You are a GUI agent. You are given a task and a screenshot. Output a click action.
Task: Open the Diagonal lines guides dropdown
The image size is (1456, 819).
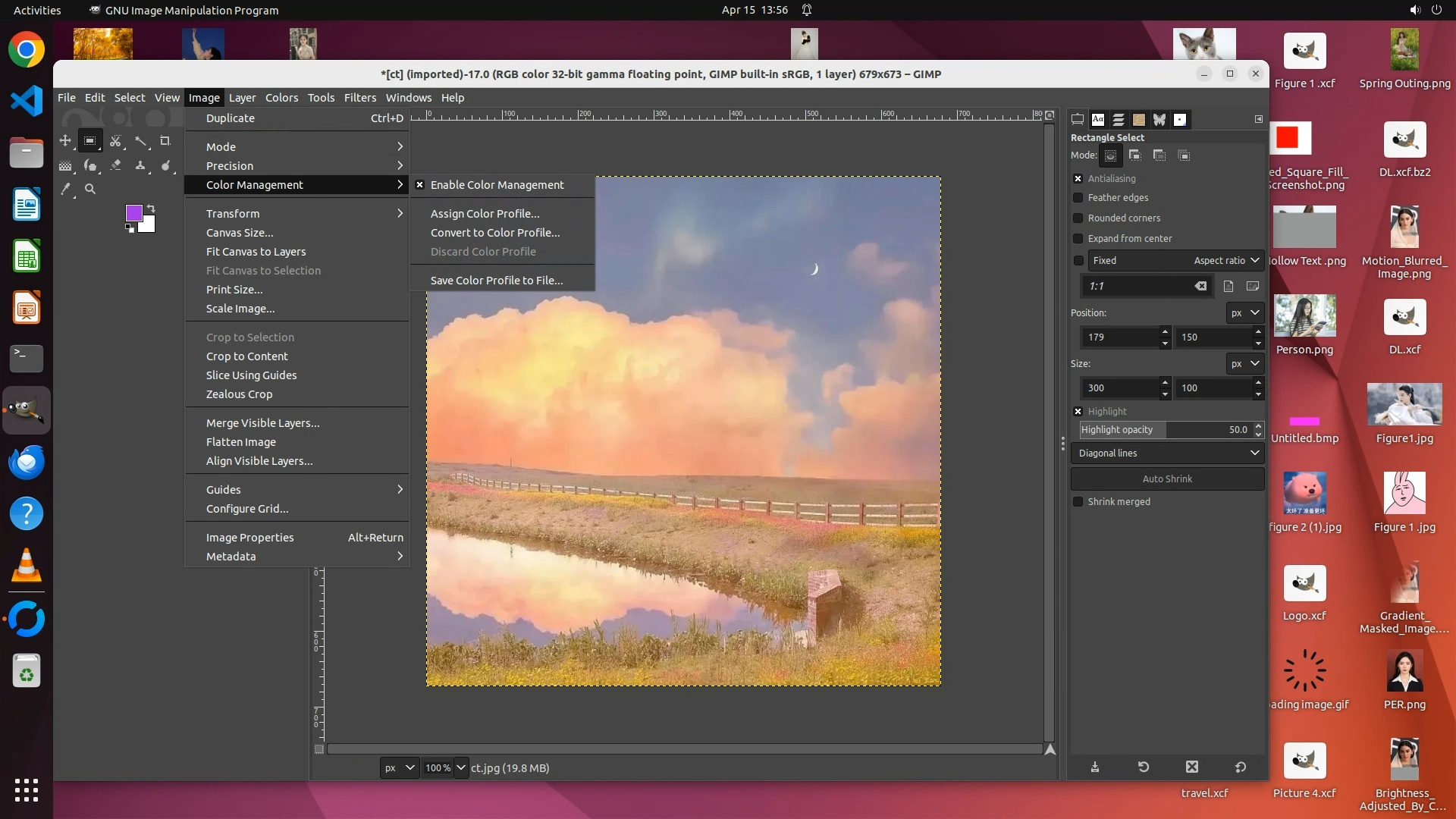[x=1168, y=453]
